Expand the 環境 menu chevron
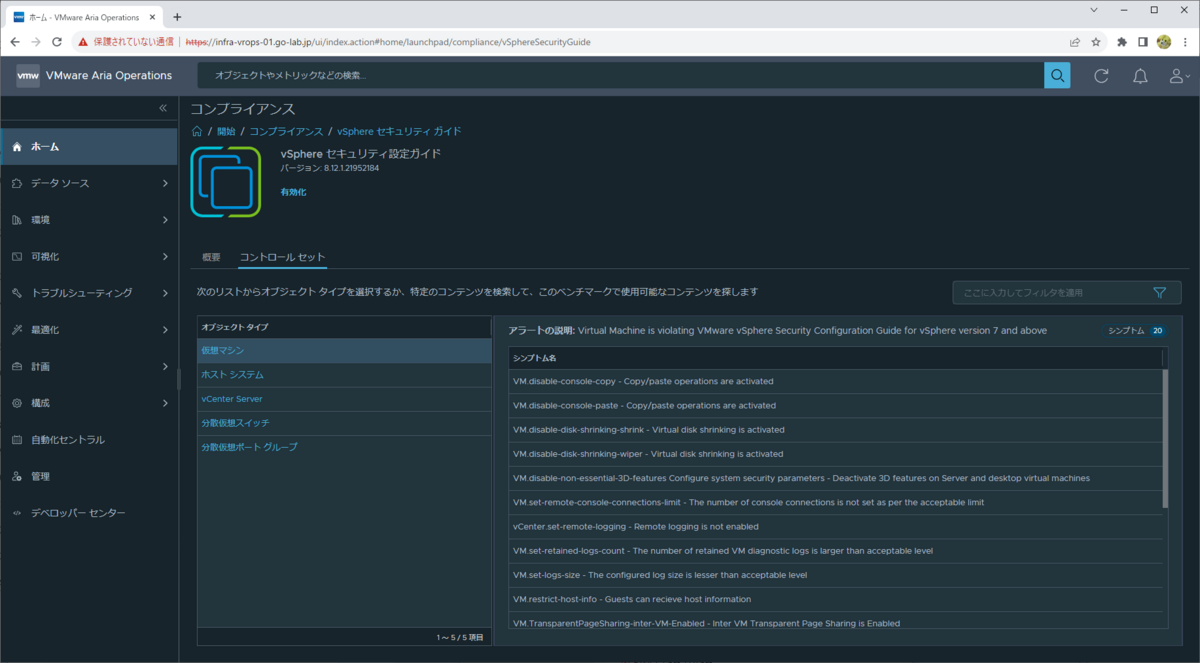This screenshot has width=1200, height=663. 165,220
